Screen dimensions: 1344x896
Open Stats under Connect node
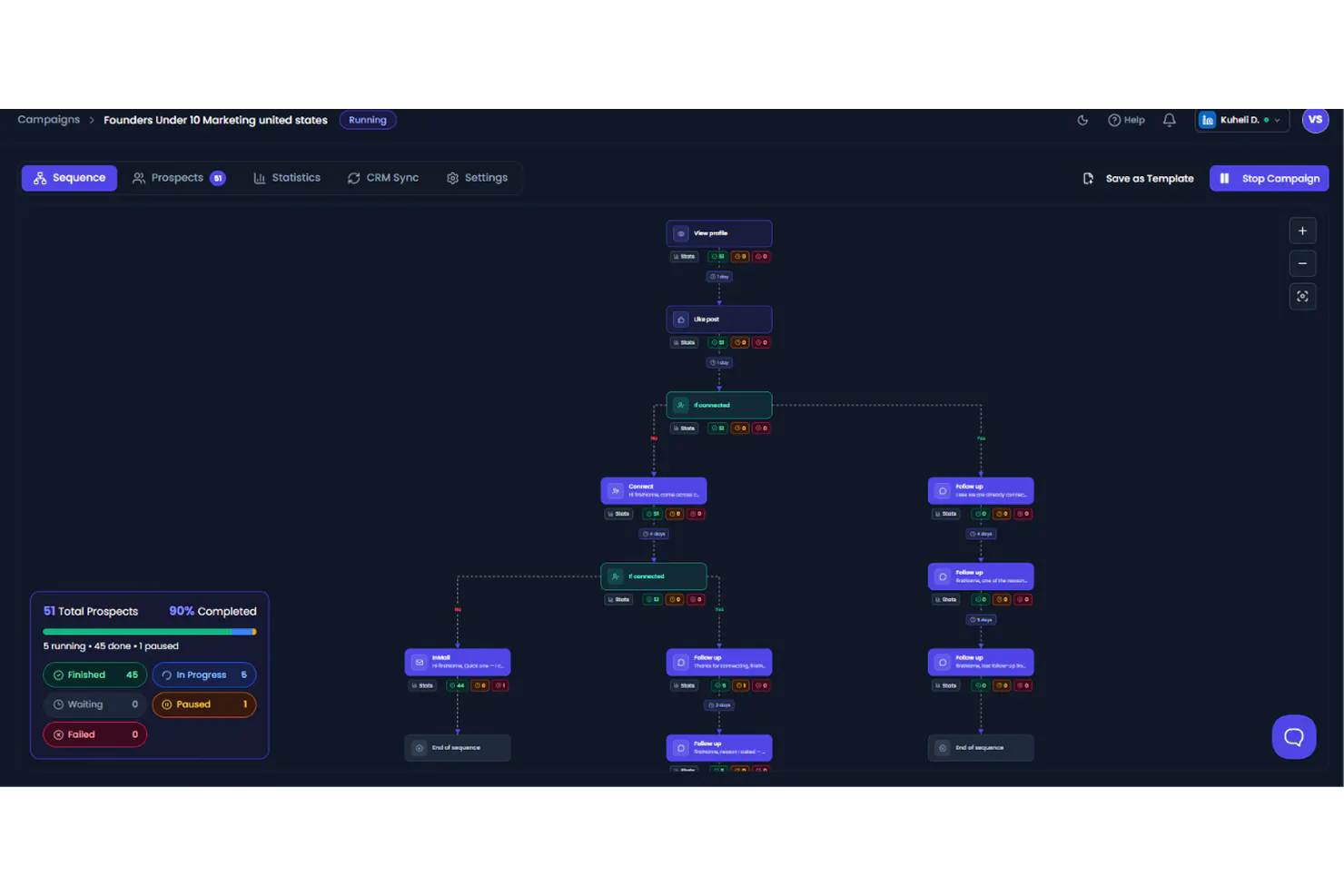[618, 514]
